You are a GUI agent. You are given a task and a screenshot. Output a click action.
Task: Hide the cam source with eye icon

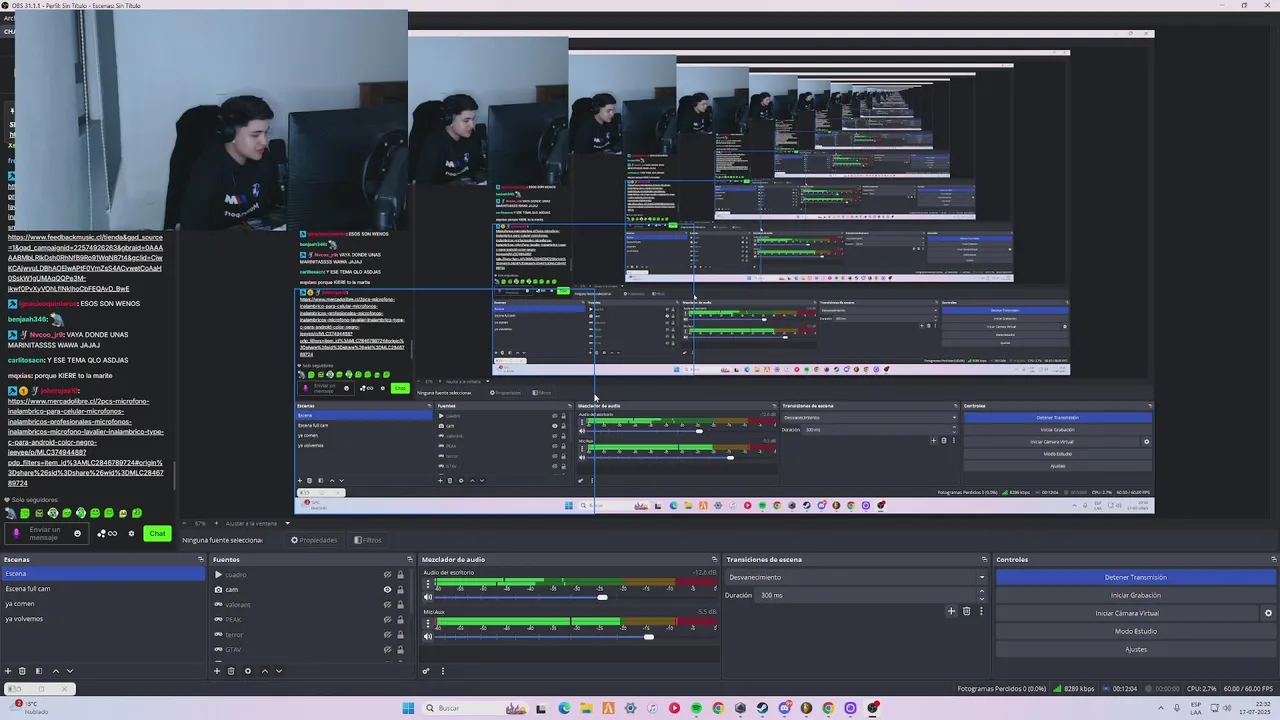coord(387,590)
